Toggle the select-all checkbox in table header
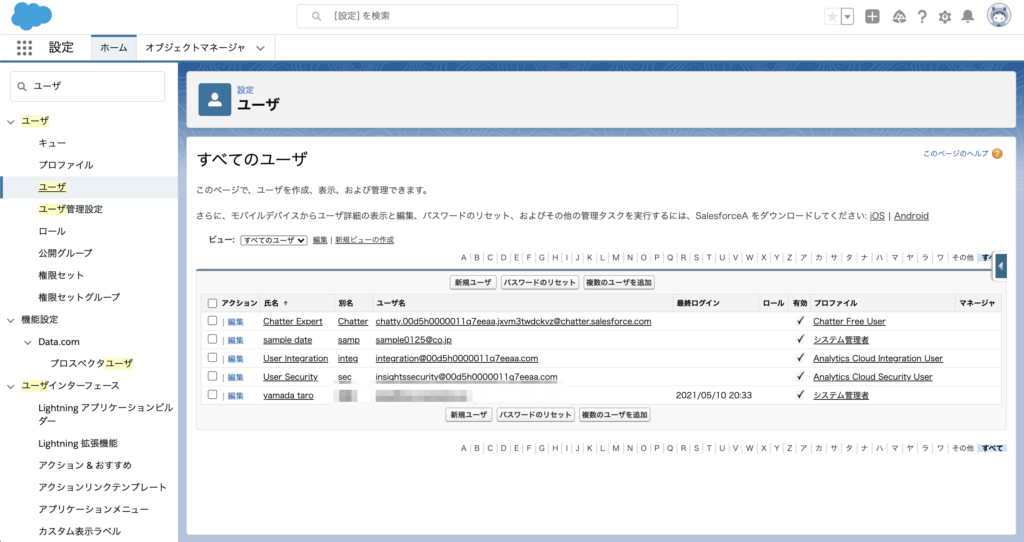This screenshot has height=542, width=1024. pos(212,303)
